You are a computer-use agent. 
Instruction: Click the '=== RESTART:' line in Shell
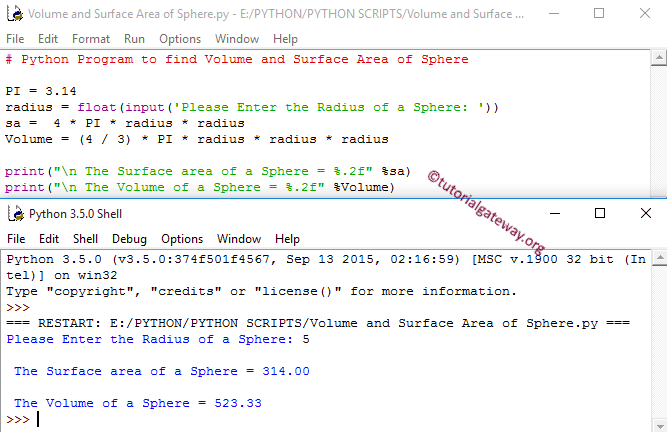318,323
